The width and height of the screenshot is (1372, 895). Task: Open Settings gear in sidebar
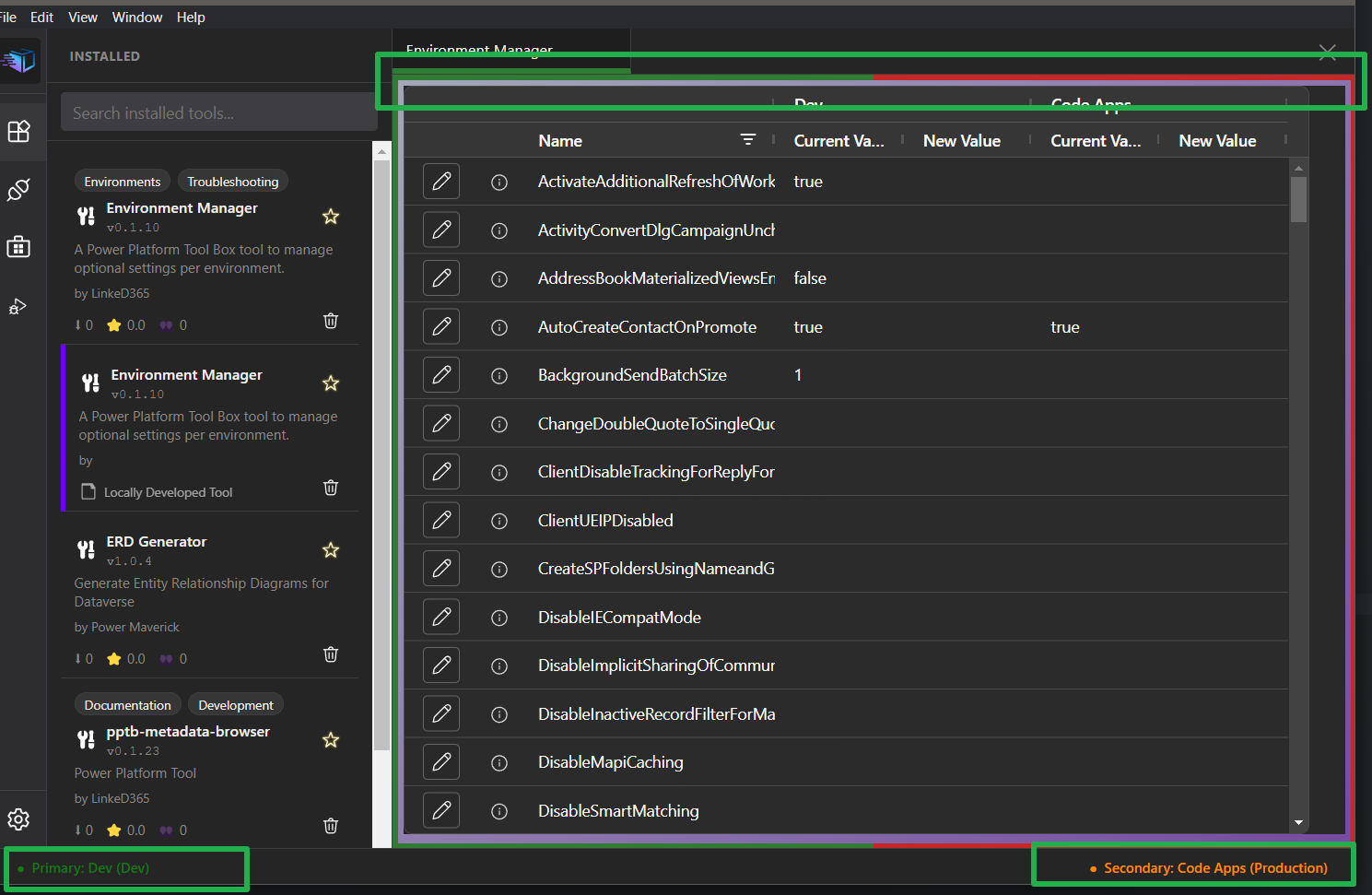(x=18, y=819)
